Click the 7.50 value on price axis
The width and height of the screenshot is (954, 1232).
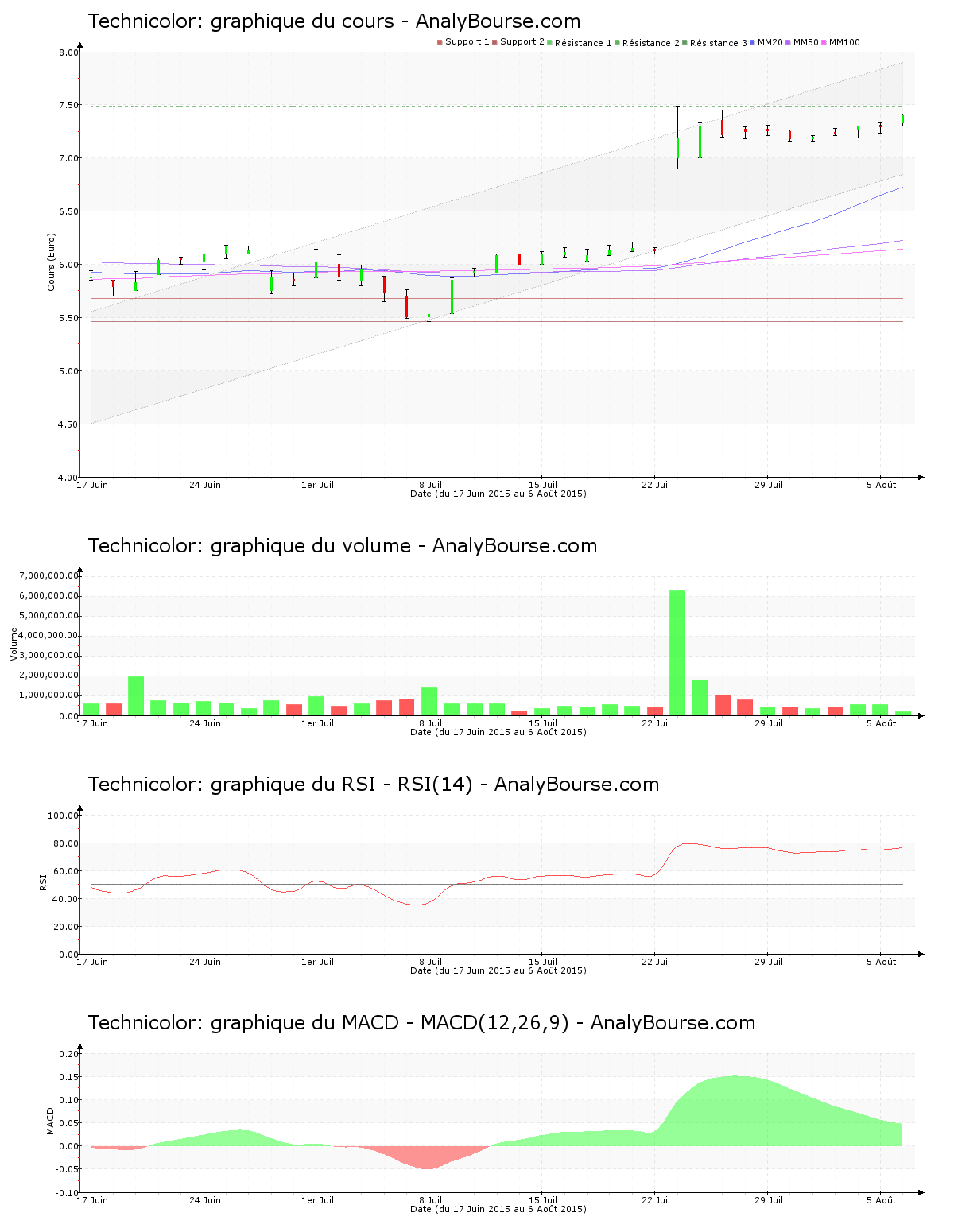[x=68, y=106]
